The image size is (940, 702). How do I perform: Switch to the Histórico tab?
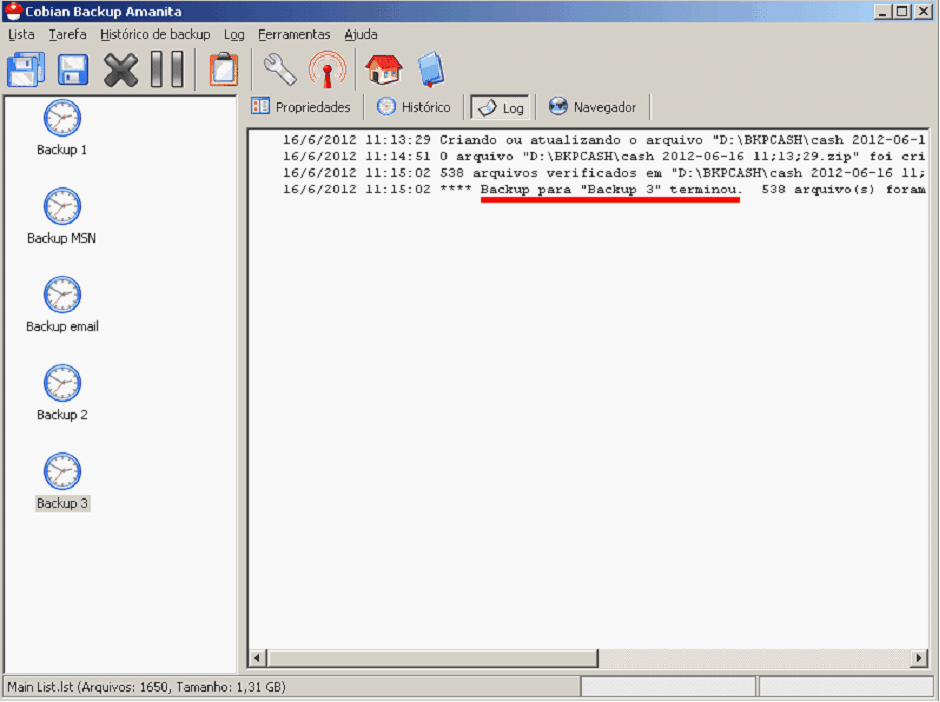pos(414,107)
